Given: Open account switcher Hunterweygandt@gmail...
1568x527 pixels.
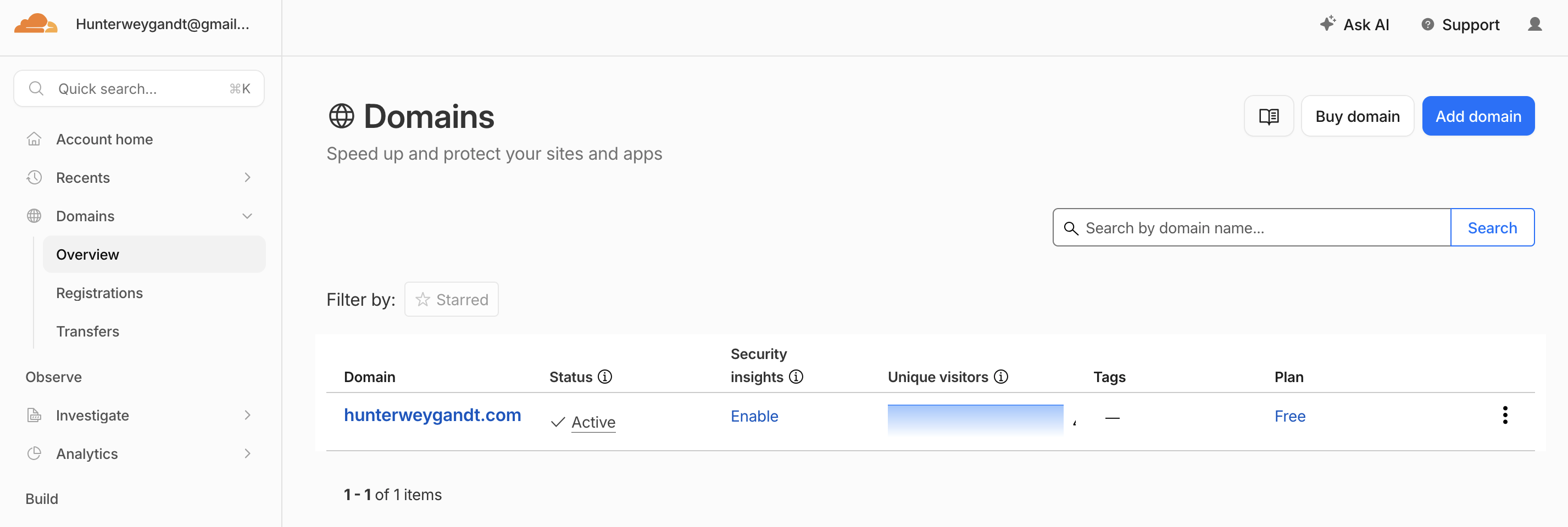Looking at the screenshot, I should point(163,24).
